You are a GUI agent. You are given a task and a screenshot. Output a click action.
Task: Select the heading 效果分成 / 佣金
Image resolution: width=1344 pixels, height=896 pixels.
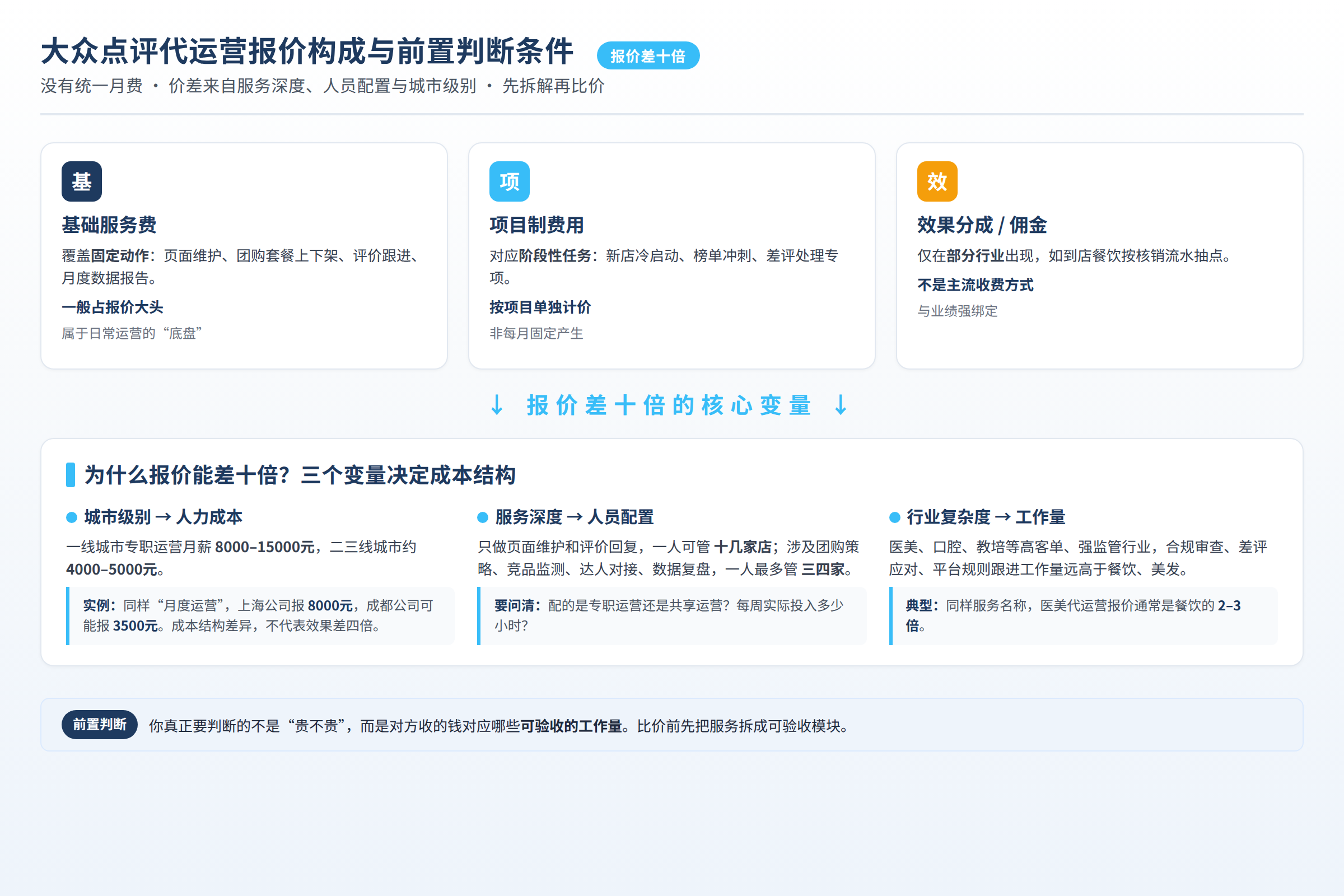982,225
